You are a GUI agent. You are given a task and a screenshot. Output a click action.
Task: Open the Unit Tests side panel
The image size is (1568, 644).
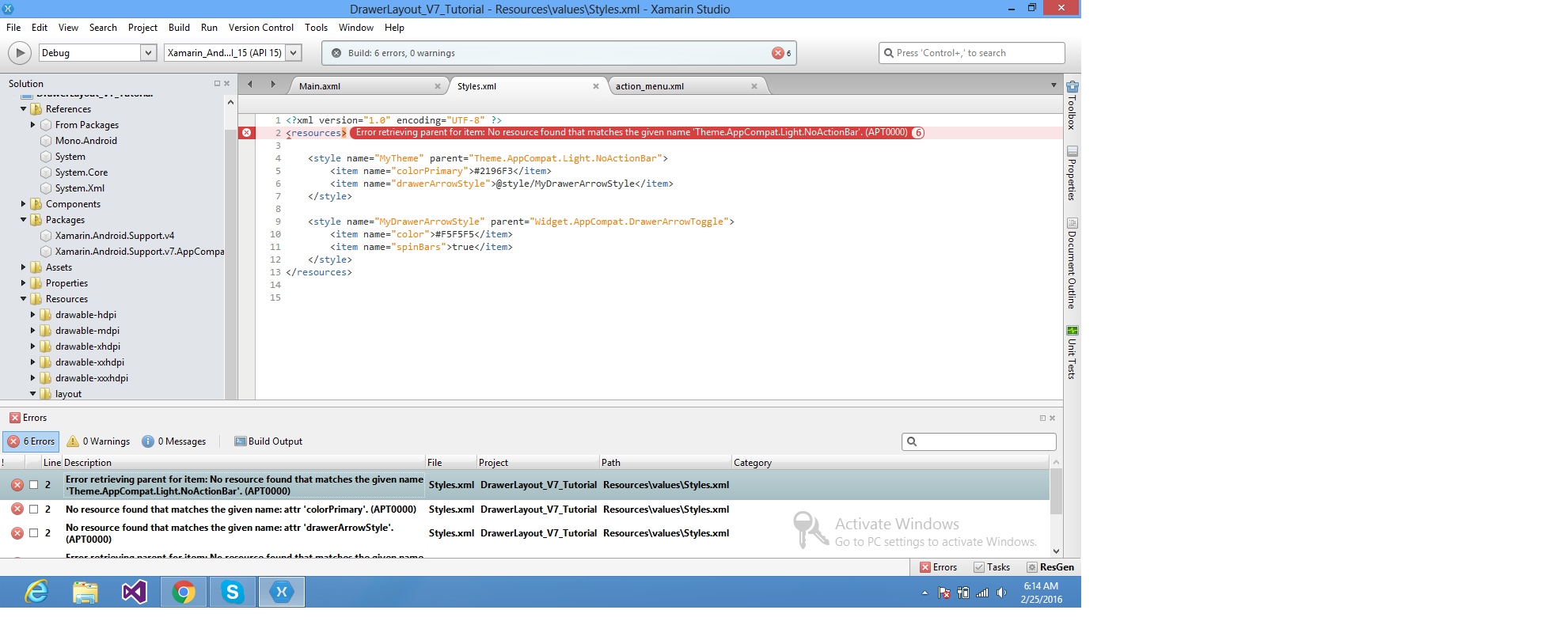[1072, 352]
